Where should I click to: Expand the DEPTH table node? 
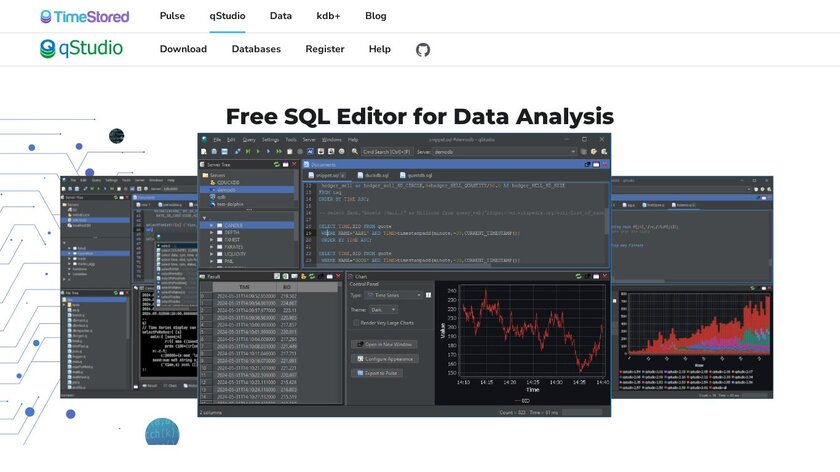[212, 233]
